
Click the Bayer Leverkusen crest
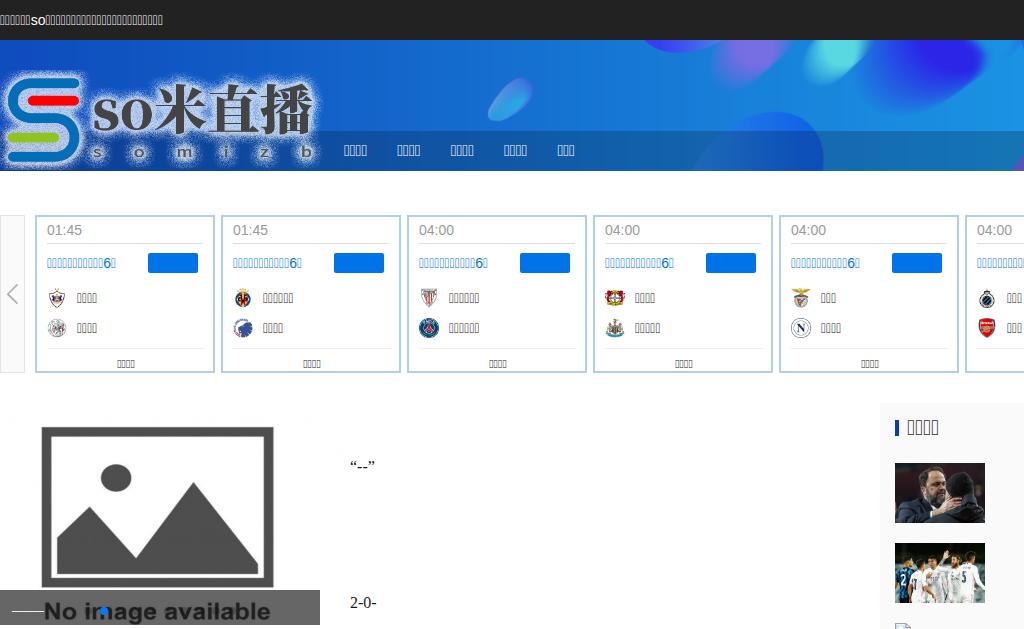click(615, 298)
